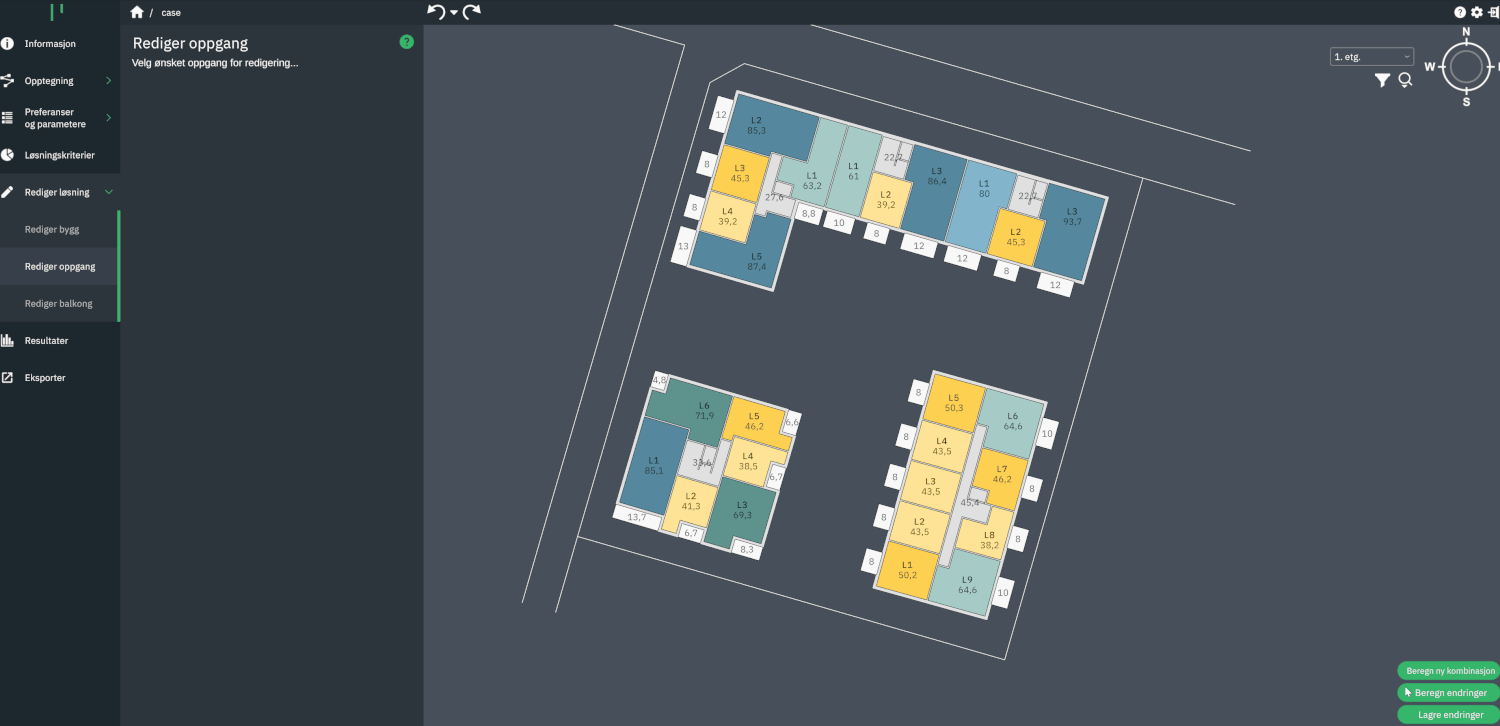Viewport: 1500px width, 726px height.
Task: Click the home icon in the breadcrumb
Action: [137, 12]
